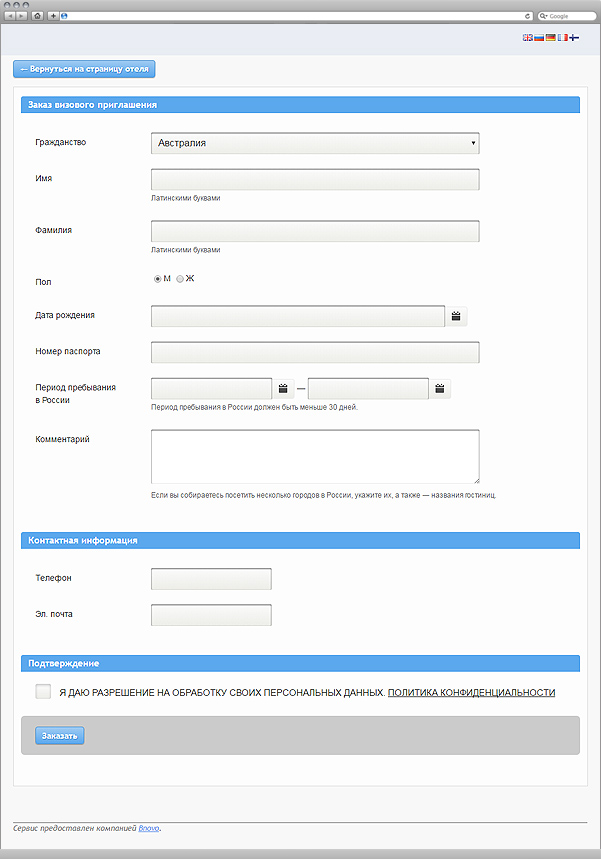Click the Эл. почта input field
The height and width of the screenshot is (859, 601).
211,615
